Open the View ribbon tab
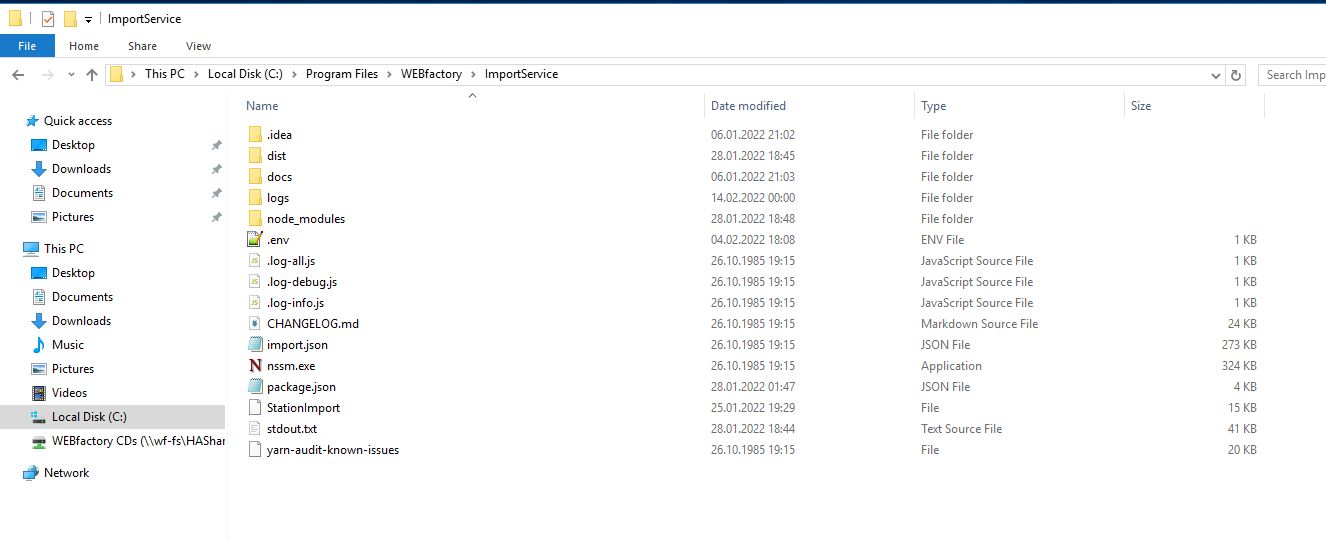1326x540 pixels. 199,46
